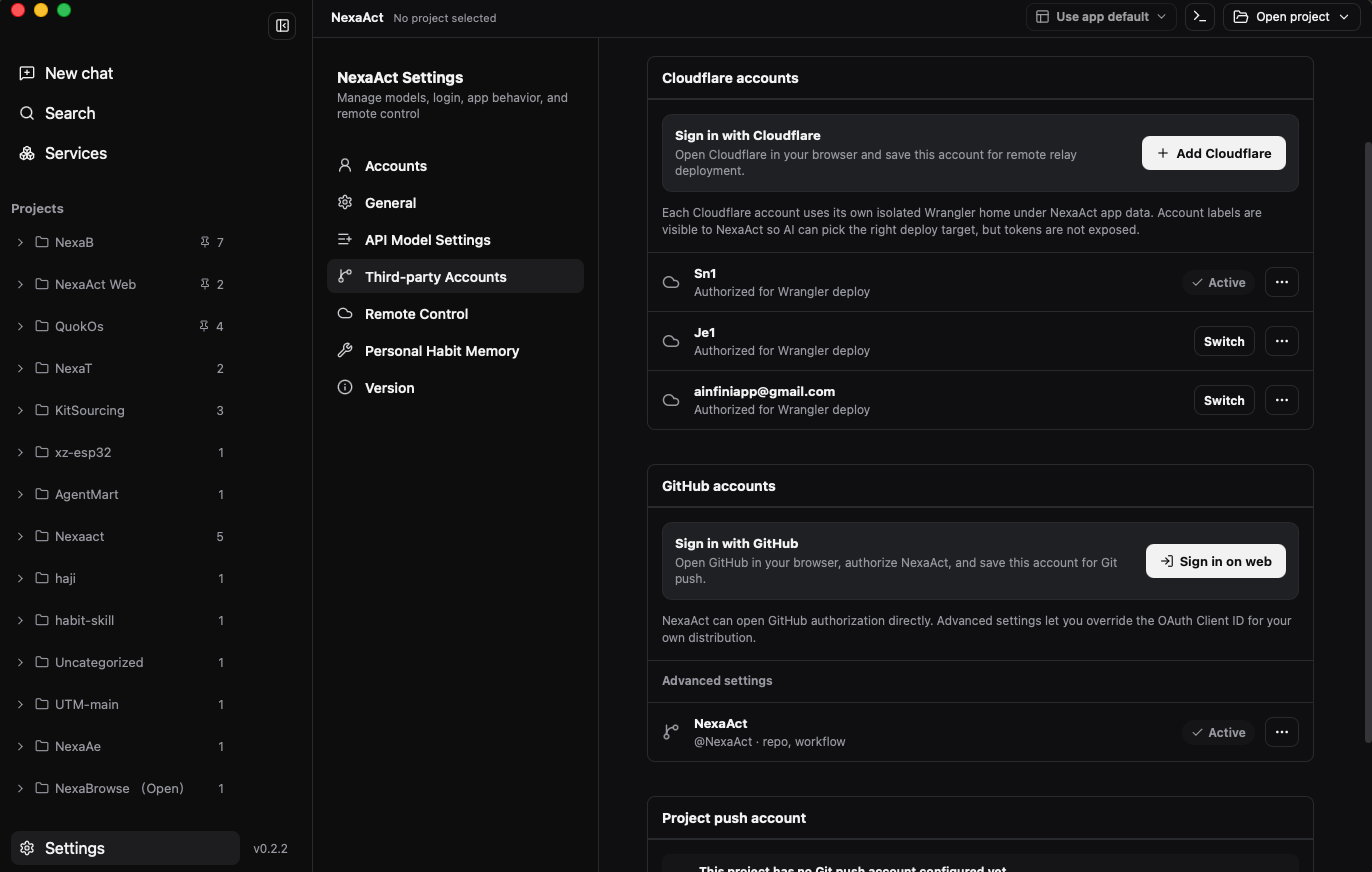The width and height of the screenshot is (1372, 872).
Task: Switch to ainfiniapp@gmail.com Cloudflare account
Action: click(1224, 400)
